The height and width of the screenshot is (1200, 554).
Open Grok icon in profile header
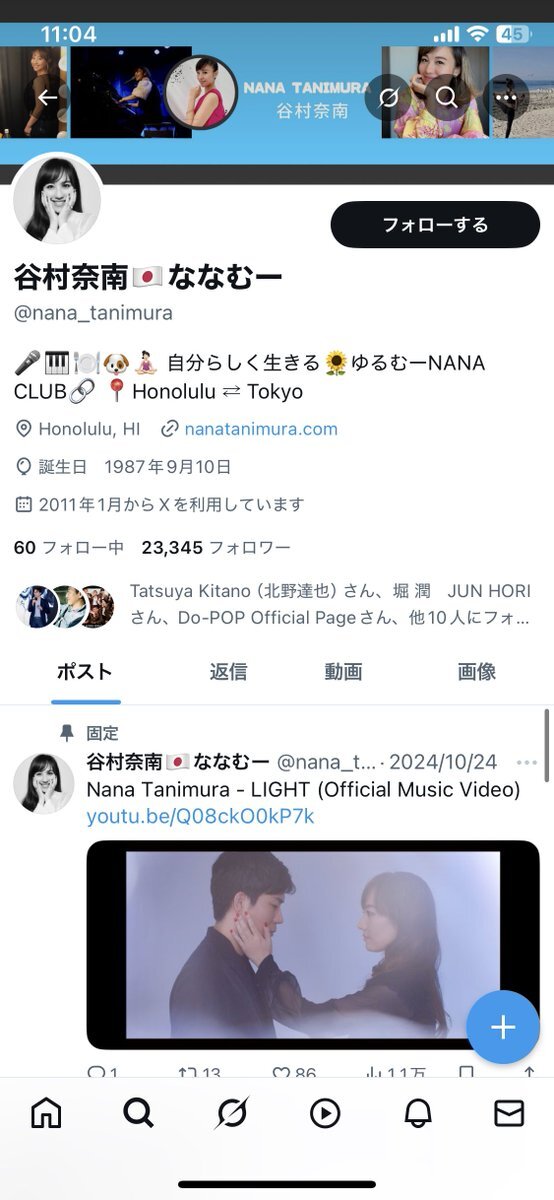(386, 97)
